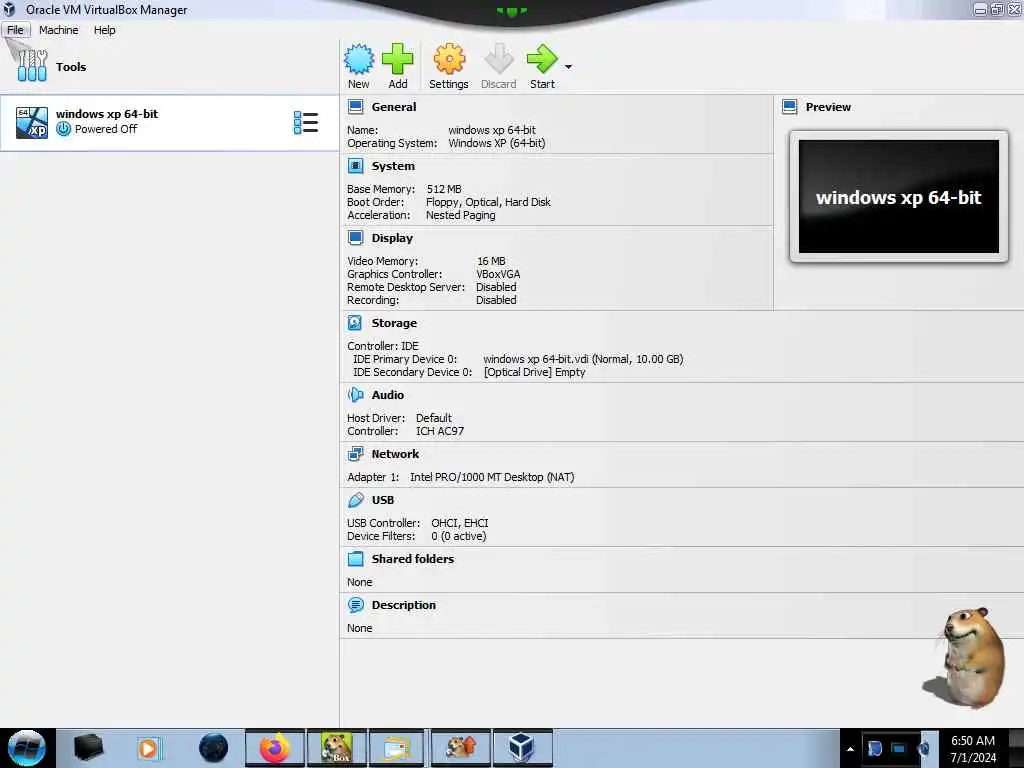
Task: Open the machine tools list menu icon
Action: click(306, 123)
